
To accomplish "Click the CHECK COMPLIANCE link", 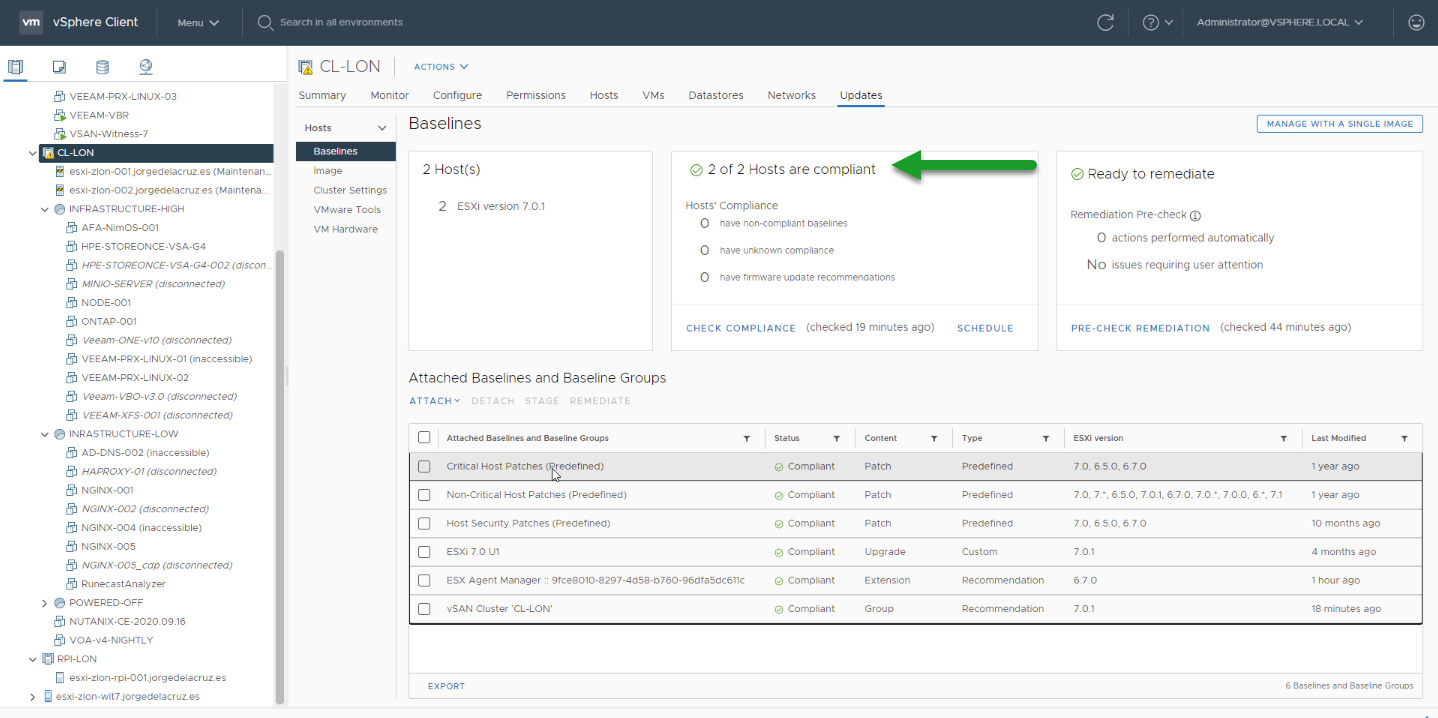I will [741, 328].
